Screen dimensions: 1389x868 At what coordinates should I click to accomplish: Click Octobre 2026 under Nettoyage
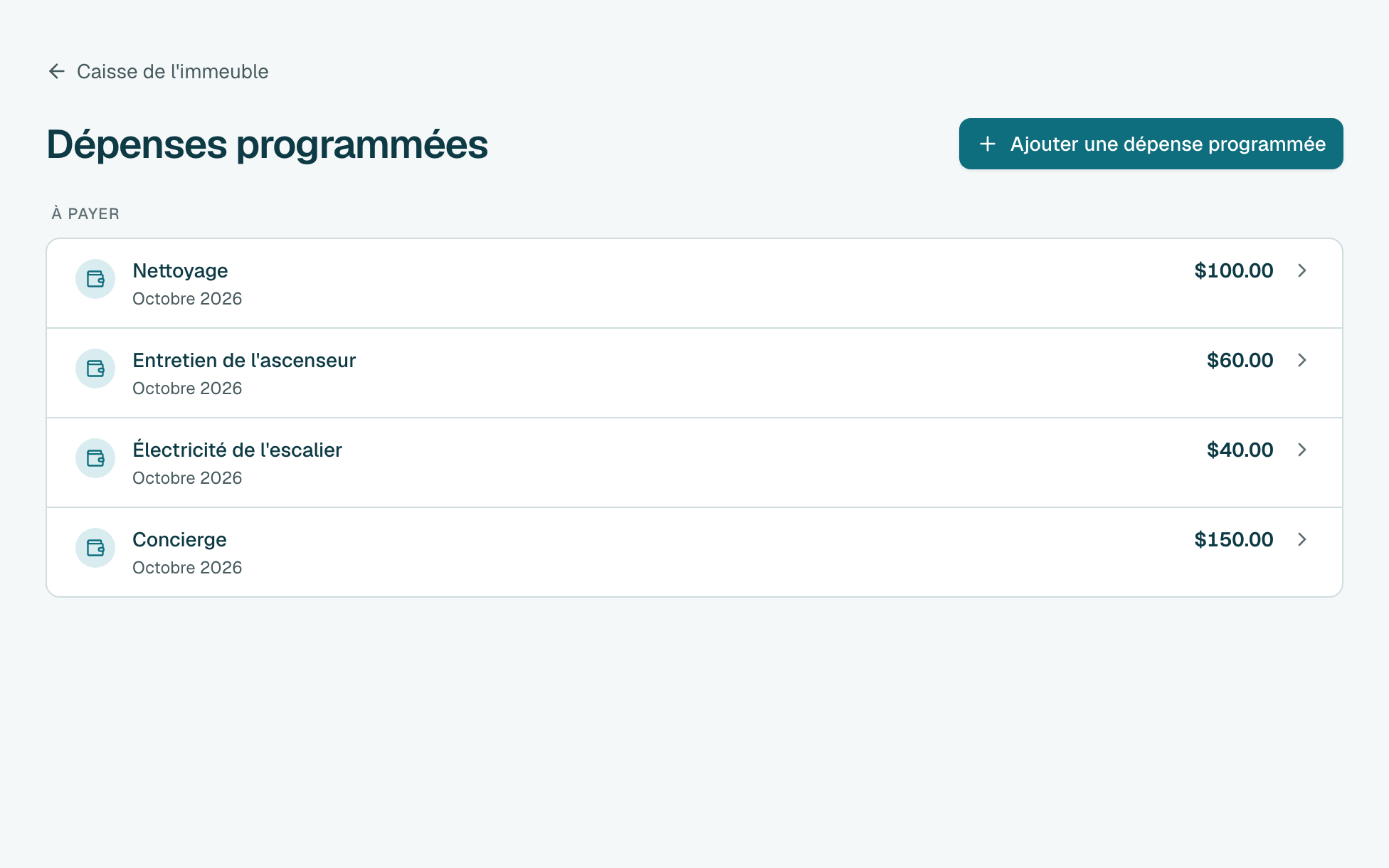(187, 299)
